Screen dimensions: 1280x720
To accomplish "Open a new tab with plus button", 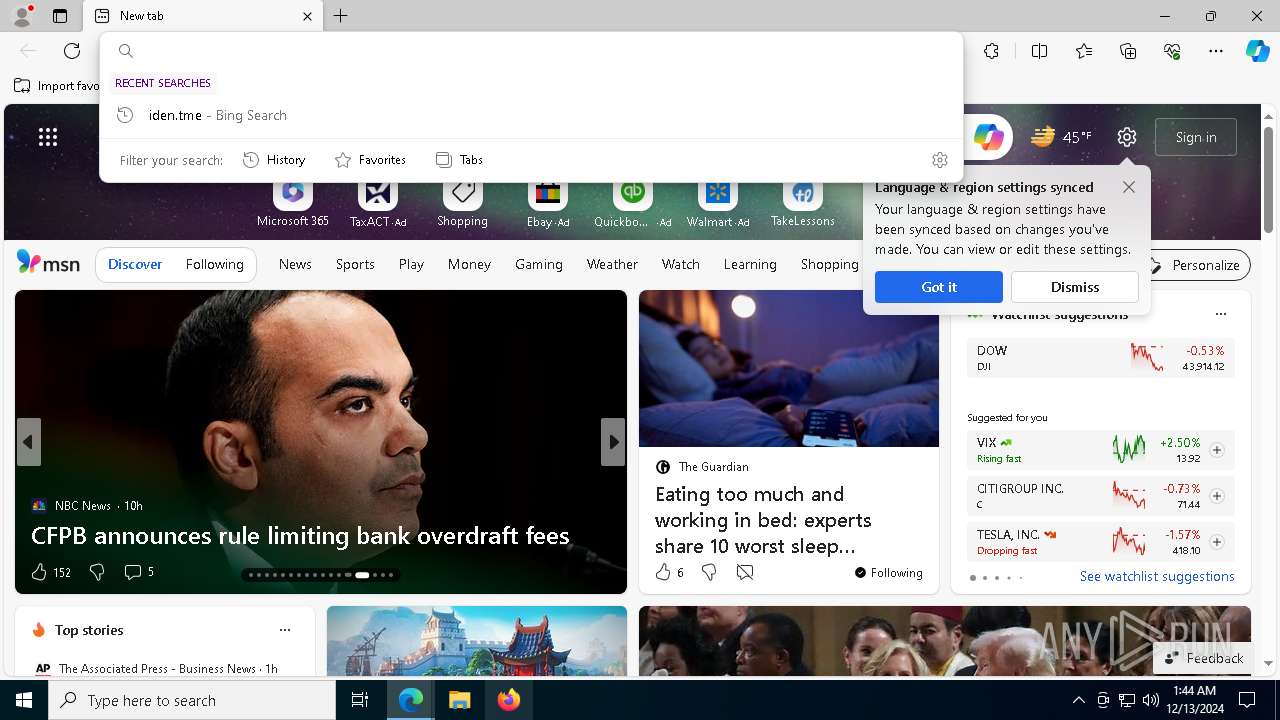I will click(x=340, y=16).
